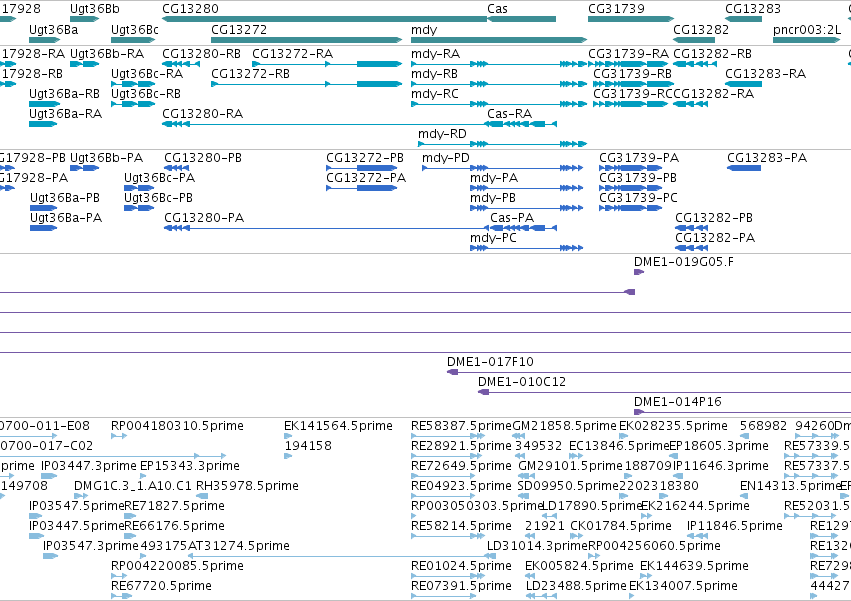This screenshot has height=601, width=851.
Task: Click BAC clone DME1-010C12
Action: click(x=522, y=382)
